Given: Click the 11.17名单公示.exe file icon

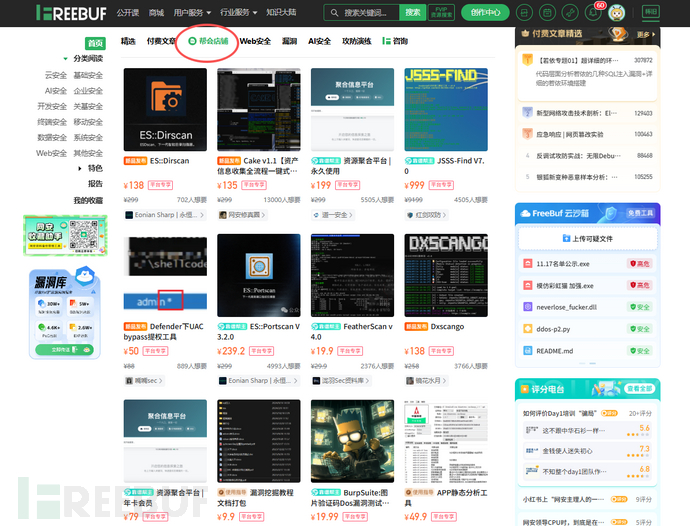Looking at the screenshot, I should click(x=527, y=263).
